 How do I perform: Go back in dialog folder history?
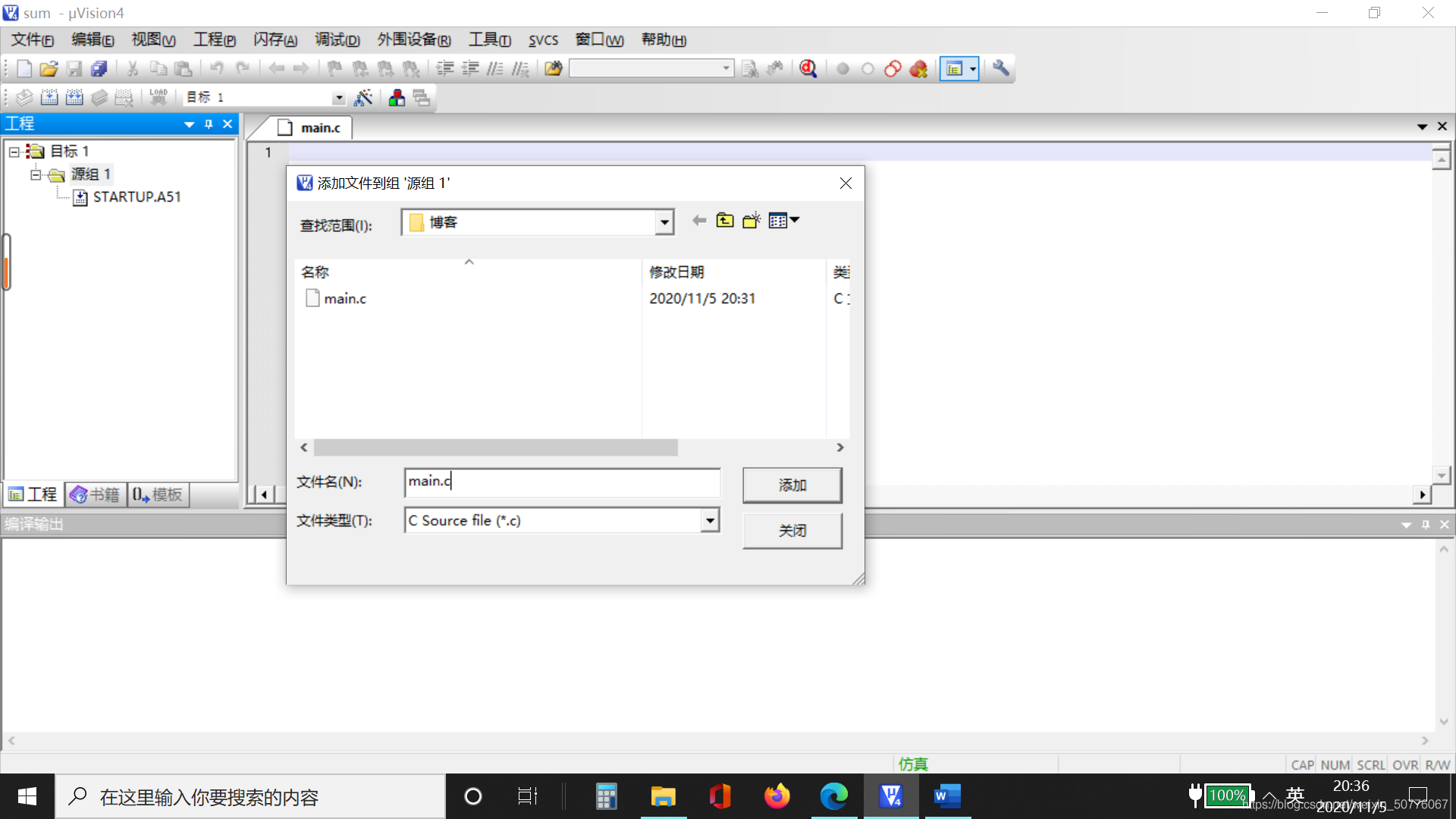tap(699, 221)
